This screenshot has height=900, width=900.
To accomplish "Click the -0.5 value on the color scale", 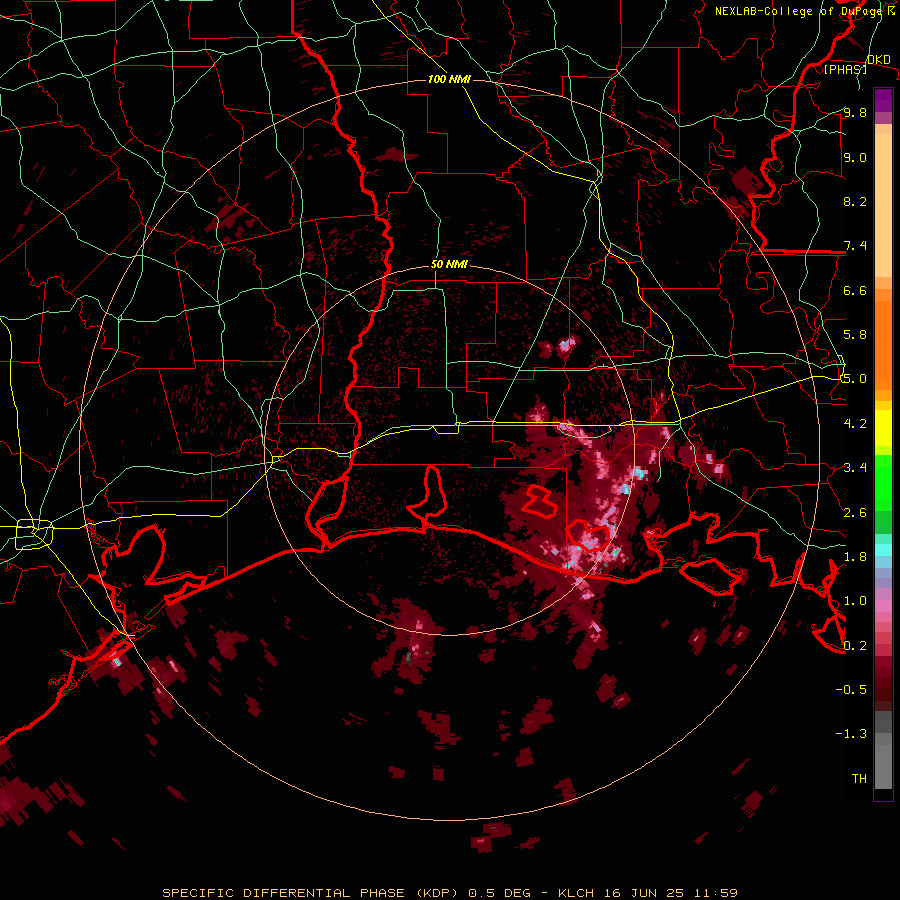I will coord(851,689).
